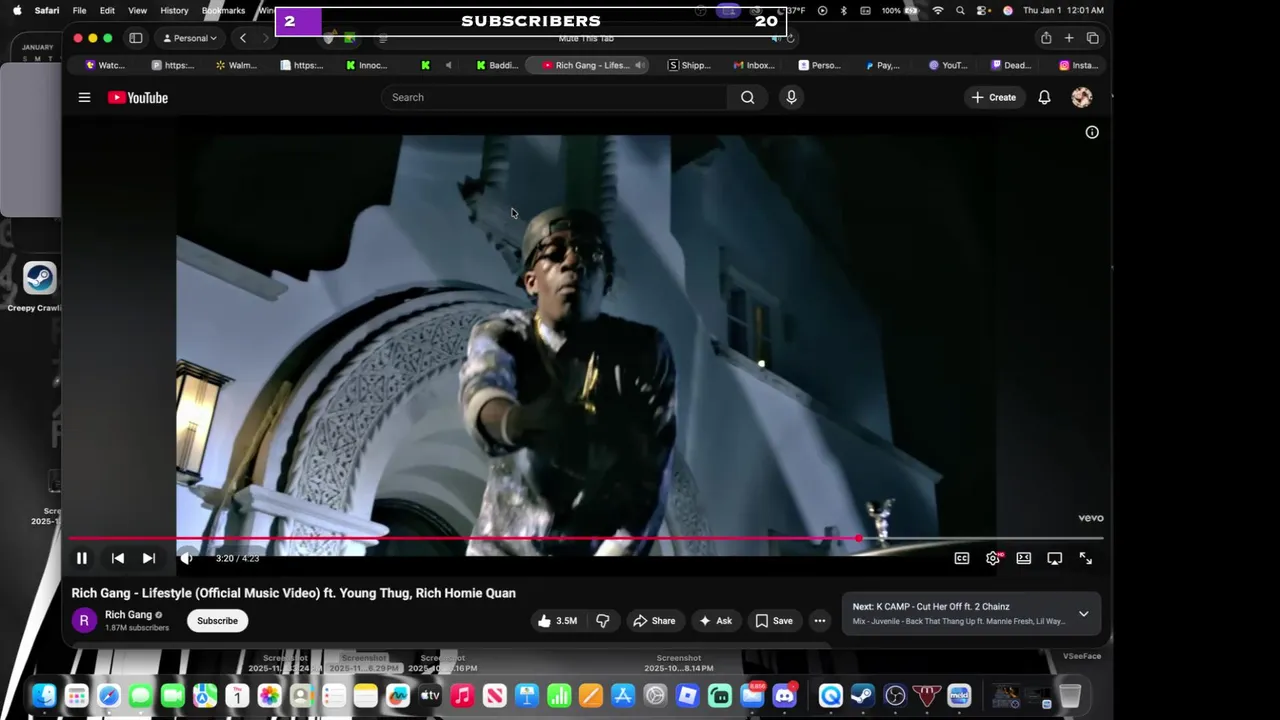Like the video with 3.5M likes
1280x720 pixels.
(x=557, y=621)
